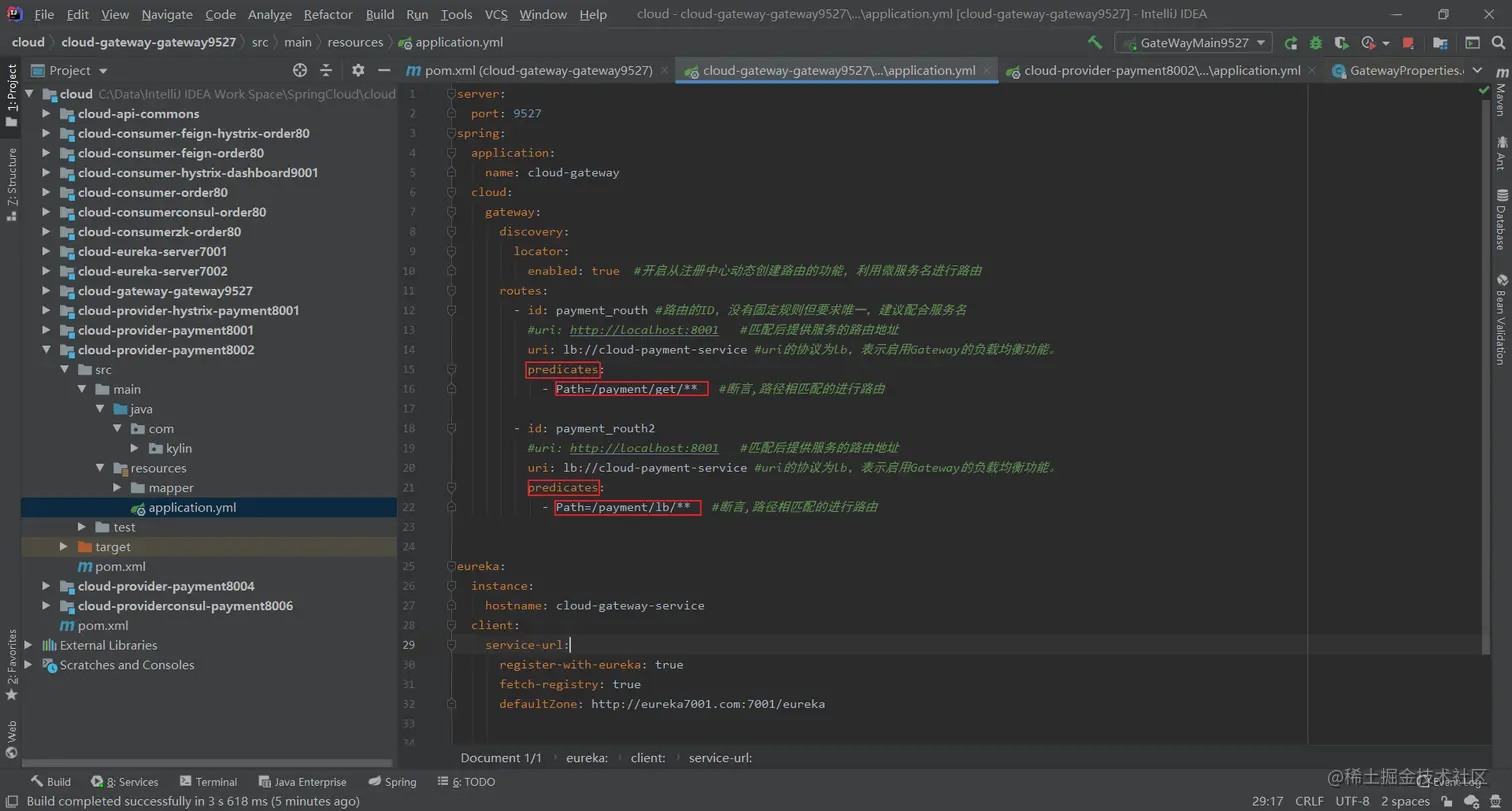Click 29:17 caret position in status bar

pos(1267,801)
